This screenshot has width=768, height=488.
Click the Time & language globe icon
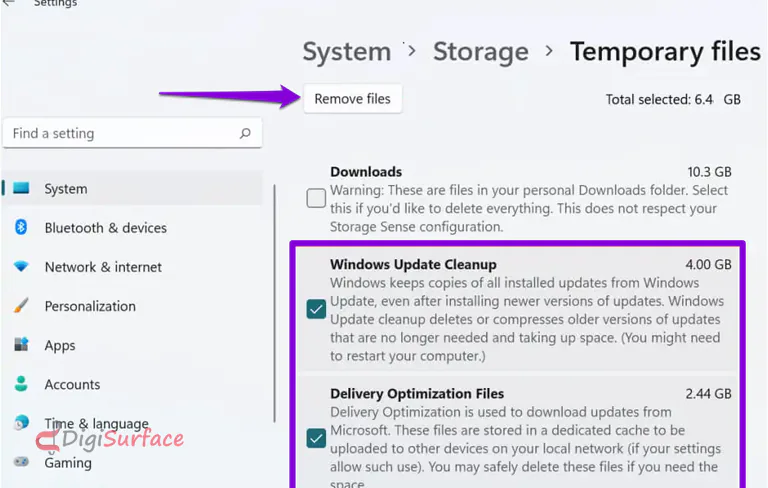pos(21,422)
